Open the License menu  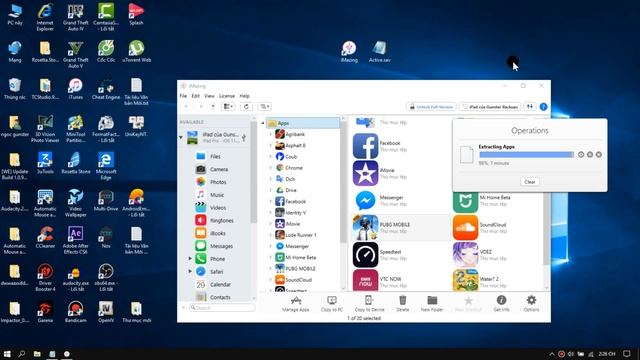pos(227,96)
